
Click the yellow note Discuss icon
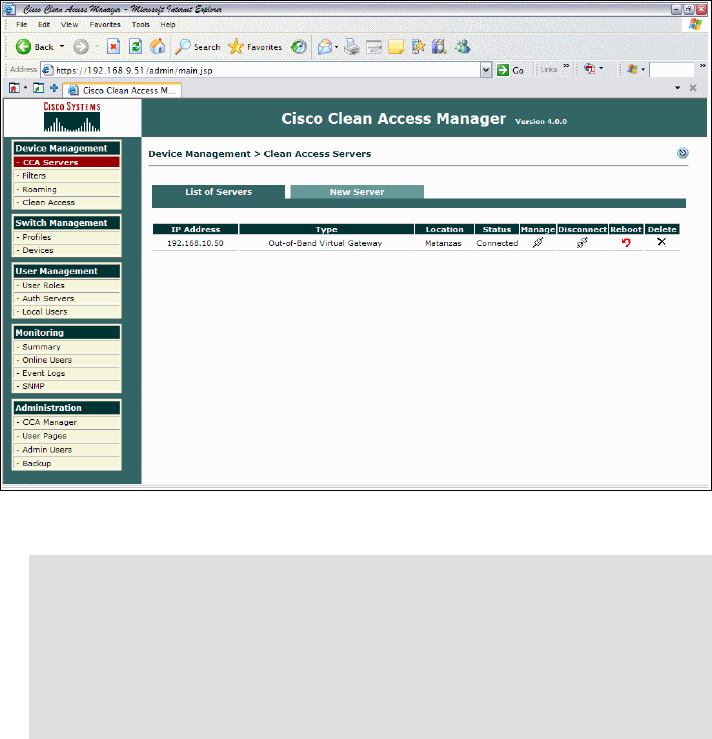click(x=396, y=47)
